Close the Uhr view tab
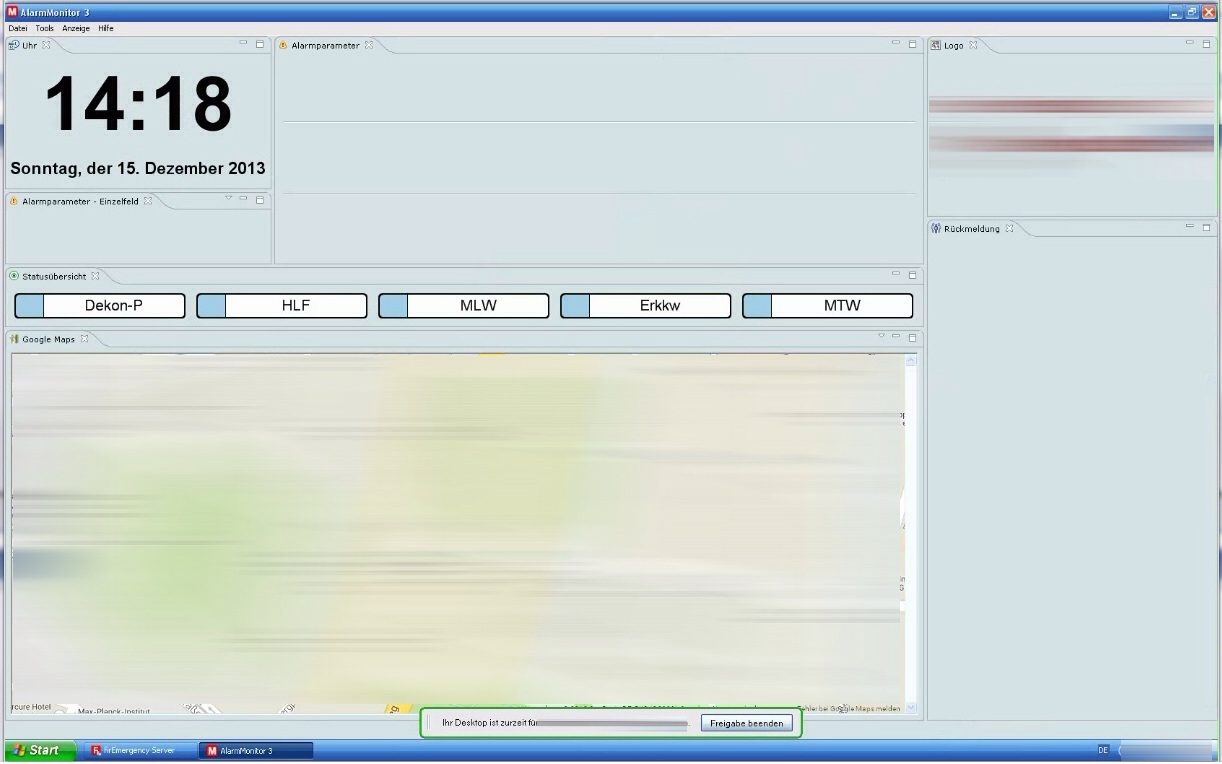The width and height of the screenshot is (1222, 764). point(46,45)
